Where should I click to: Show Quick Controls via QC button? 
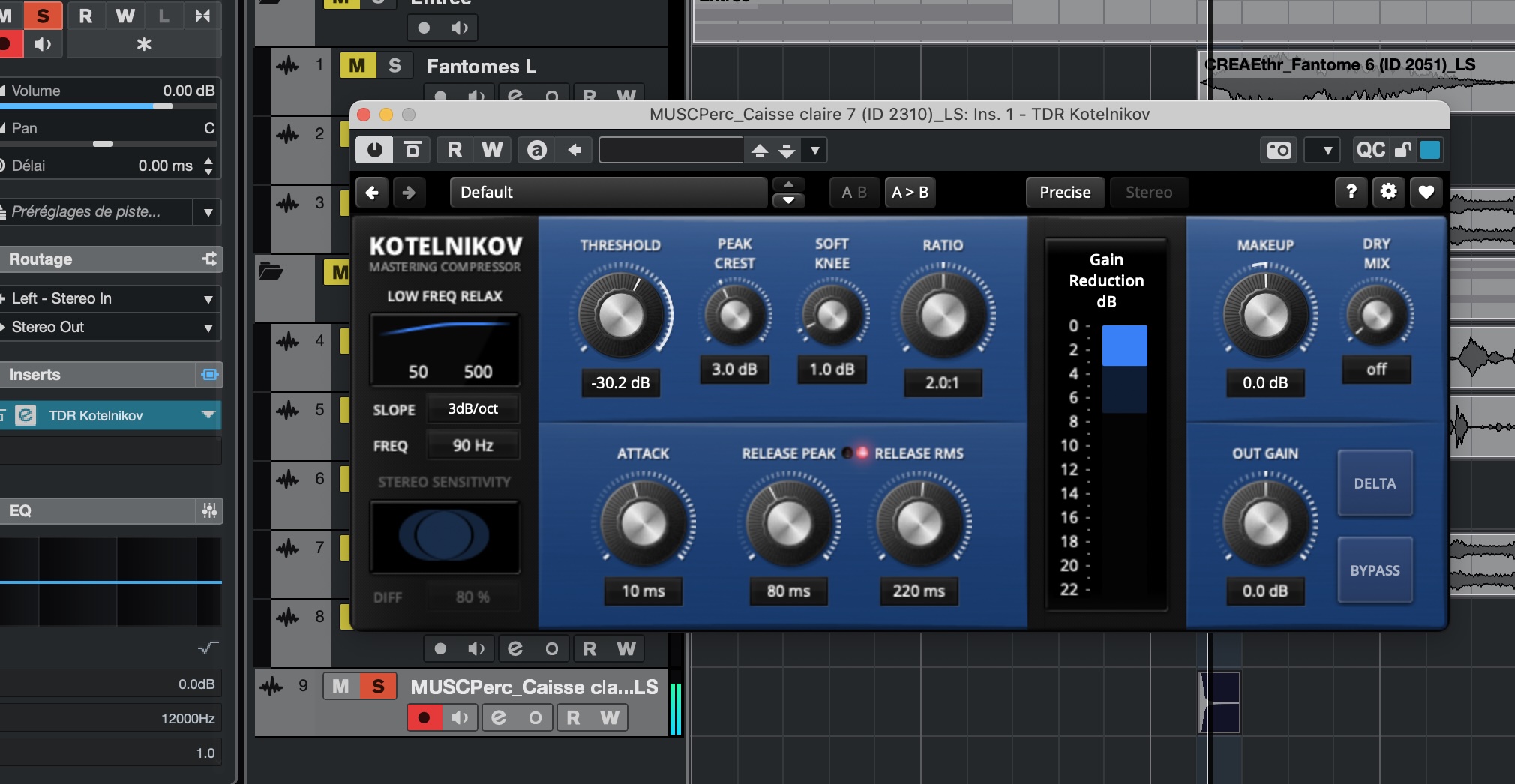click(1371, 150)
